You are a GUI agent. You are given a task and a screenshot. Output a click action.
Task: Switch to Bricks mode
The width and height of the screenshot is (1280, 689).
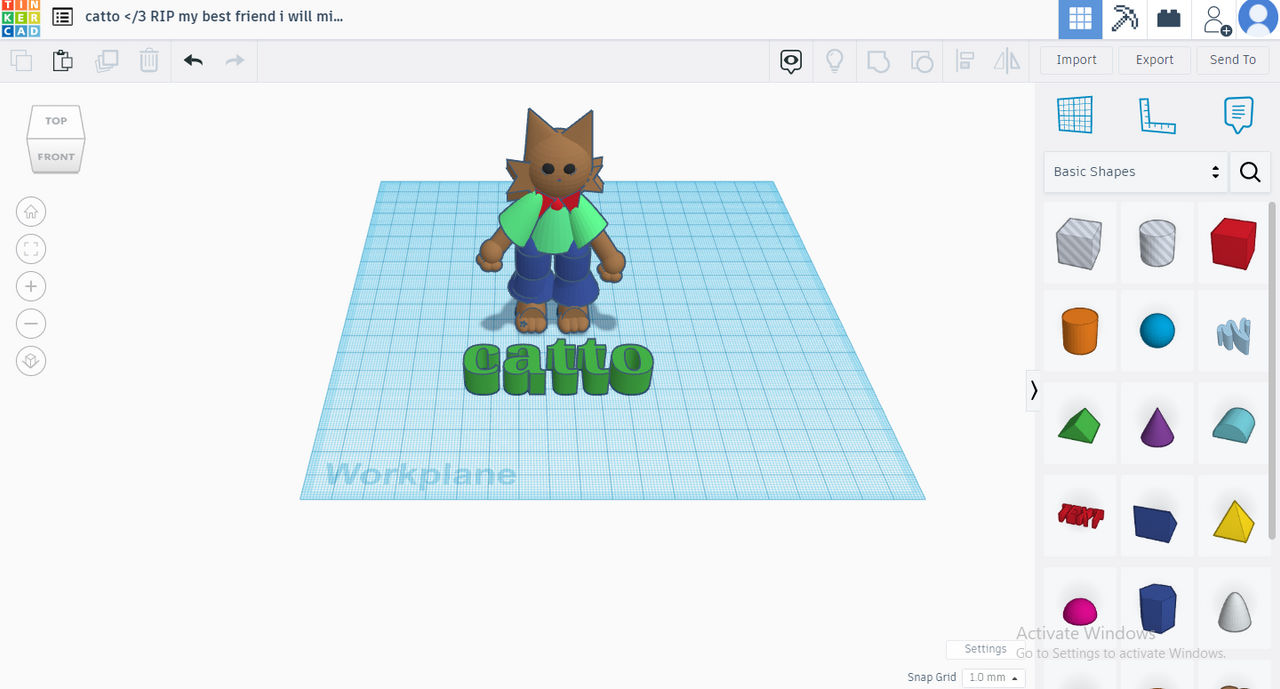[x=1168, y=19]
